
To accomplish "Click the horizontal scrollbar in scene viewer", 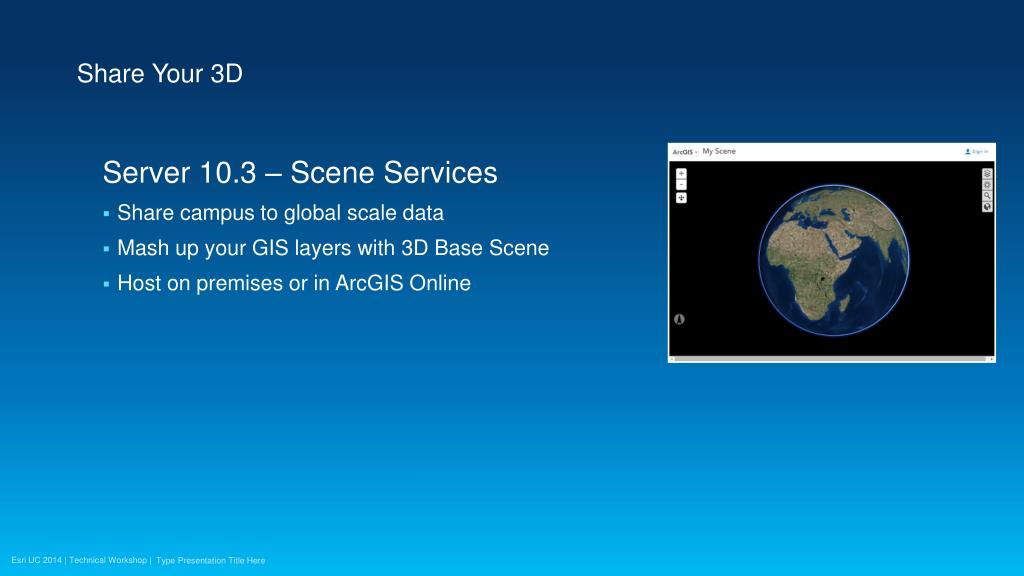I will (831, 359).
